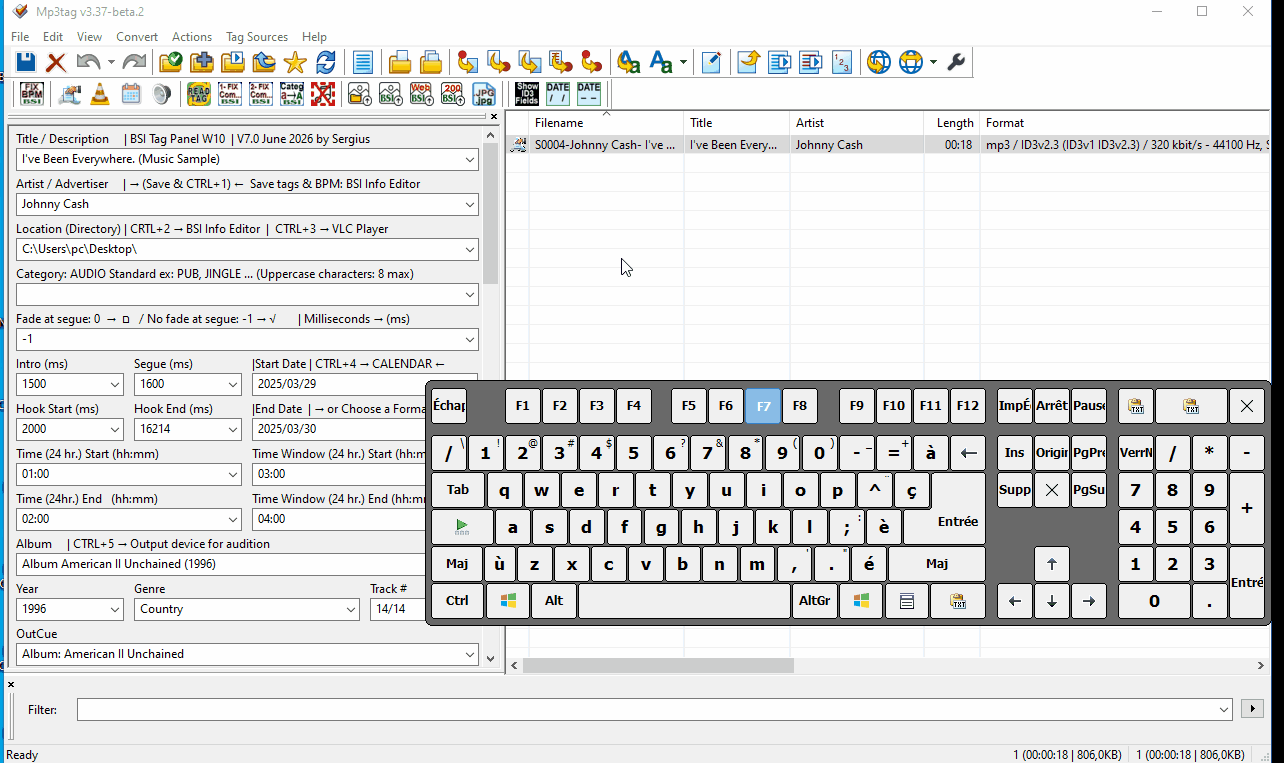Open the Year dropdown showing 1996
This screenshot has height=763, width=1284.
click(115, 609)
